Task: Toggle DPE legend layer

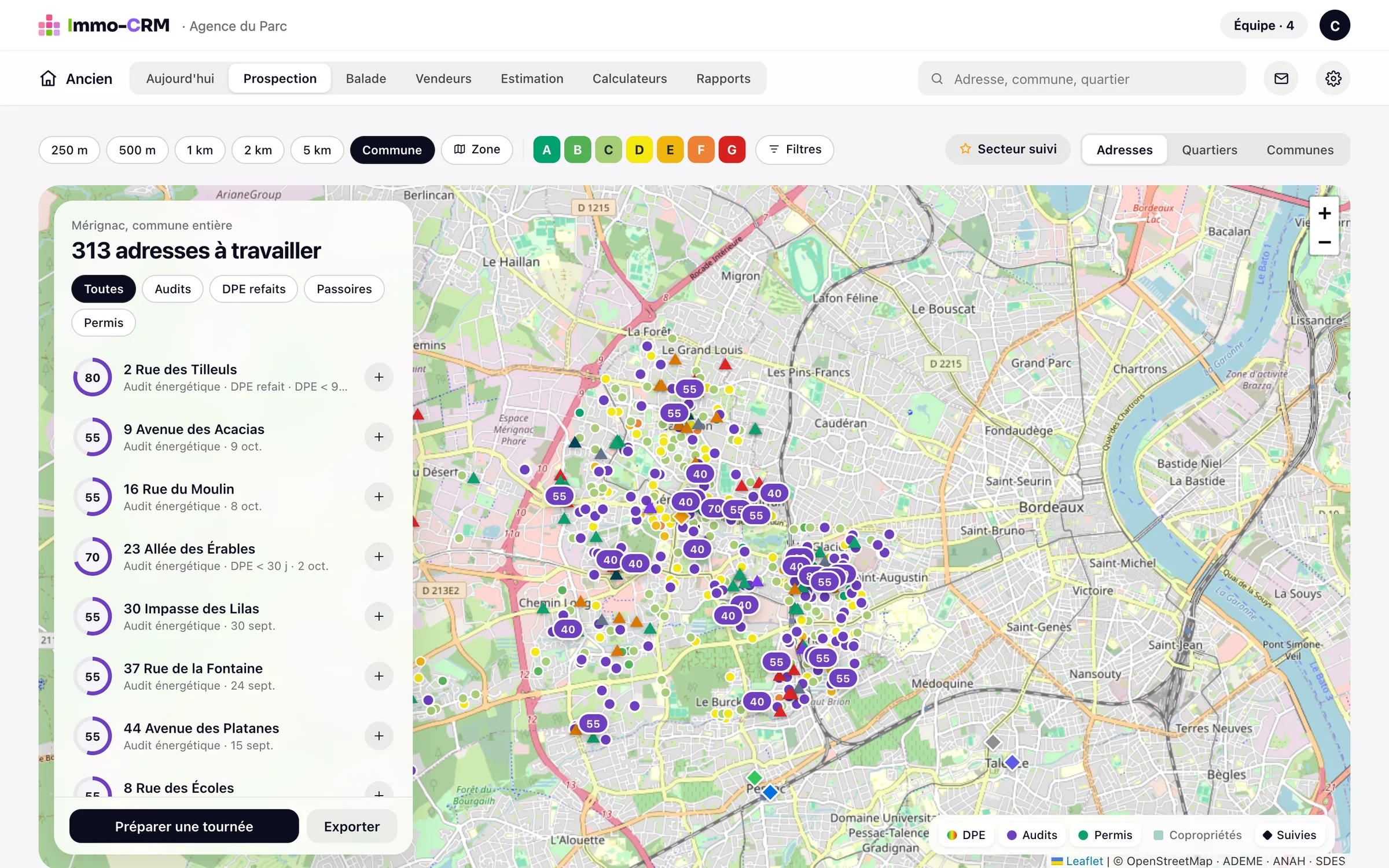Action: [x=966, y=835]
